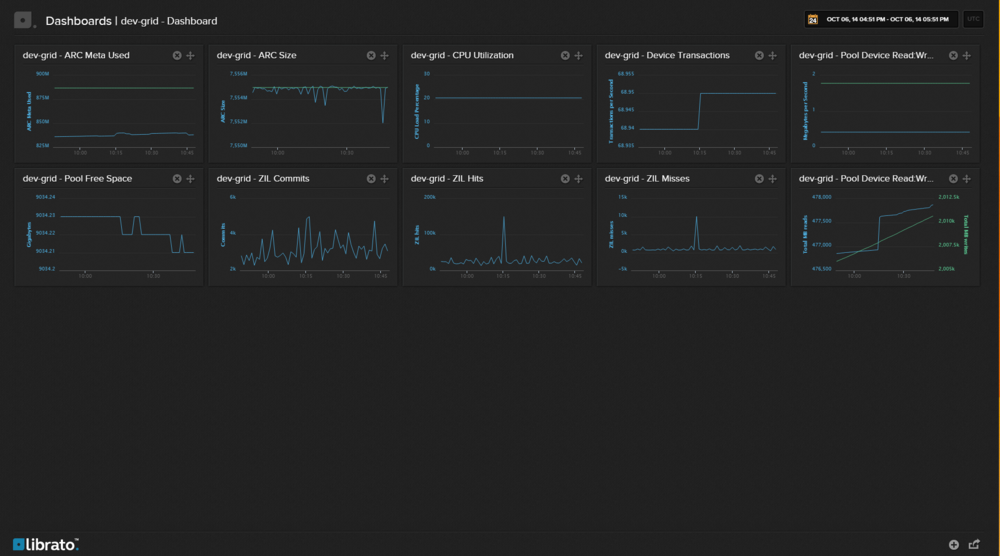Click the ZIL Hits graph
Viewport: 1000px width, 556px height.
[511, 234]
